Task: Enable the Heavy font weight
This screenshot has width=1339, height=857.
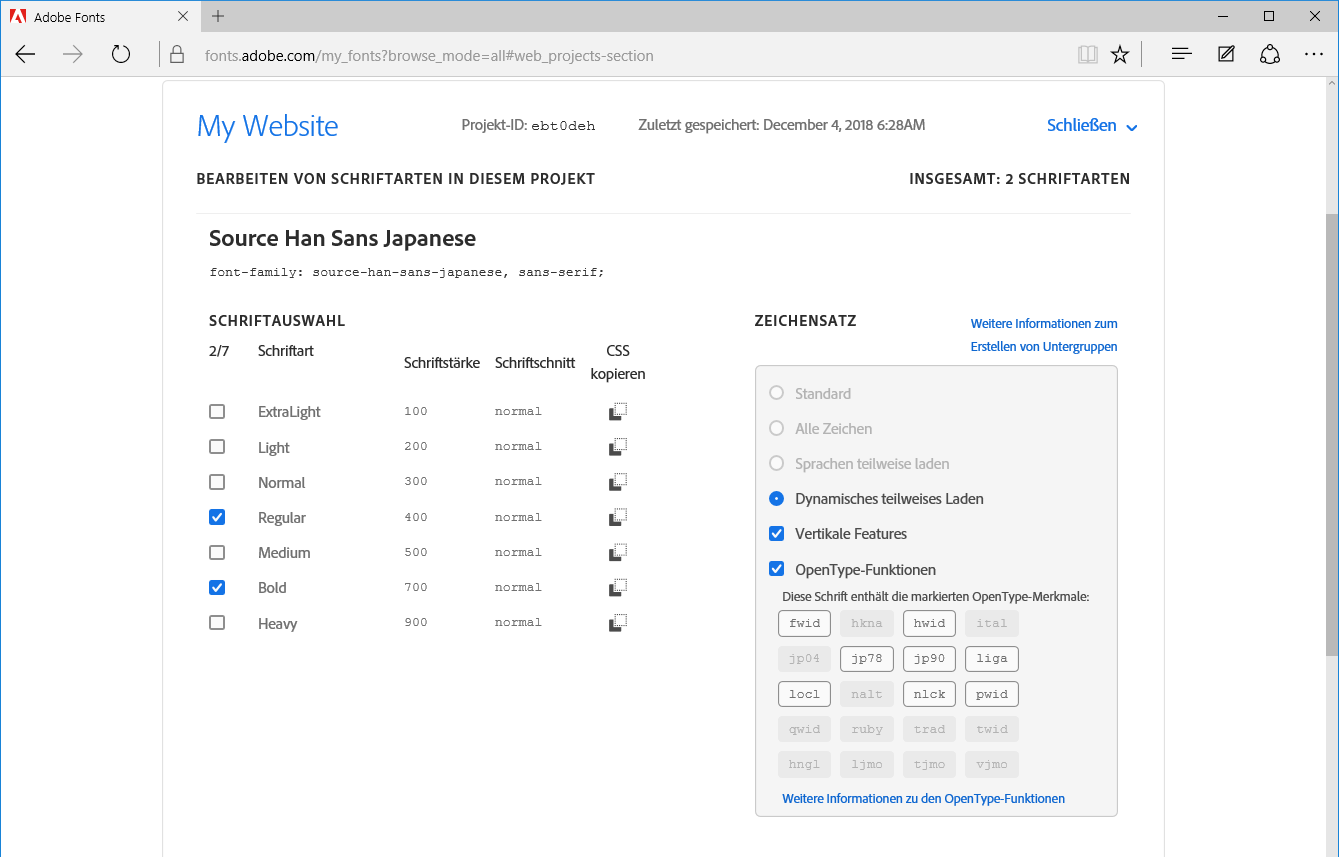Action: pos(217,622)
